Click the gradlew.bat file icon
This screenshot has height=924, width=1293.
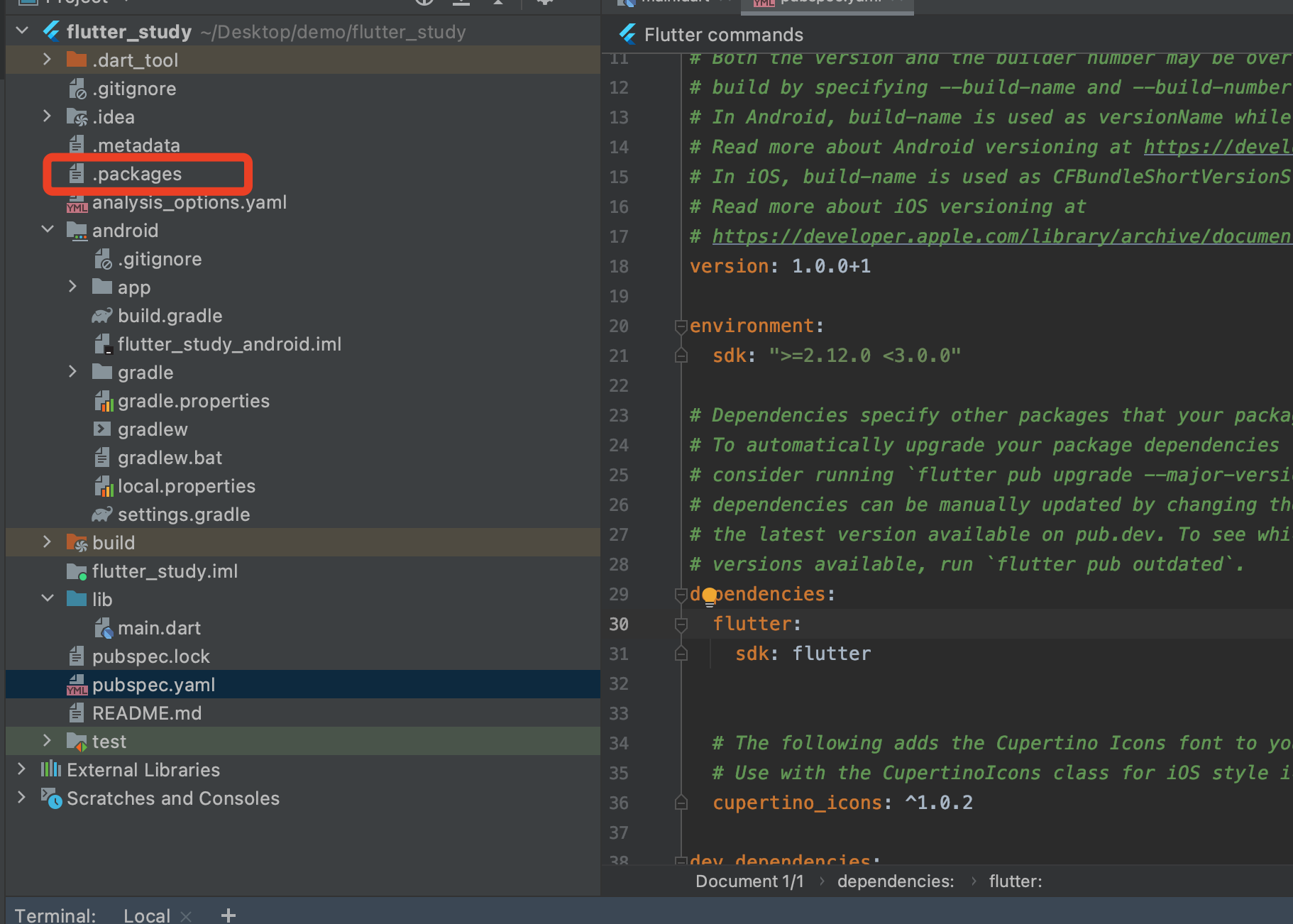coord(102,458)
